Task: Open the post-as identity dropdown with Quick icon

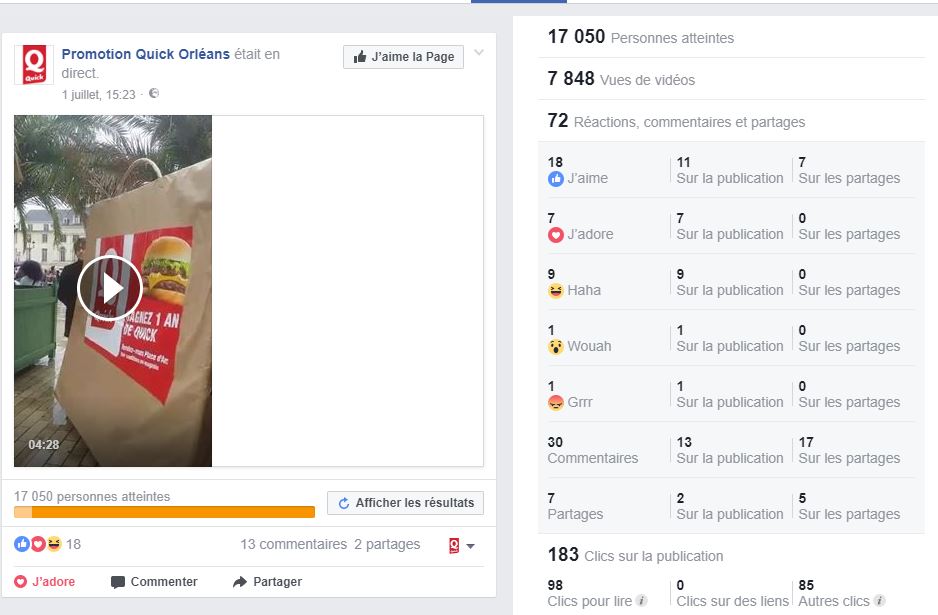Action: point(462,546)
